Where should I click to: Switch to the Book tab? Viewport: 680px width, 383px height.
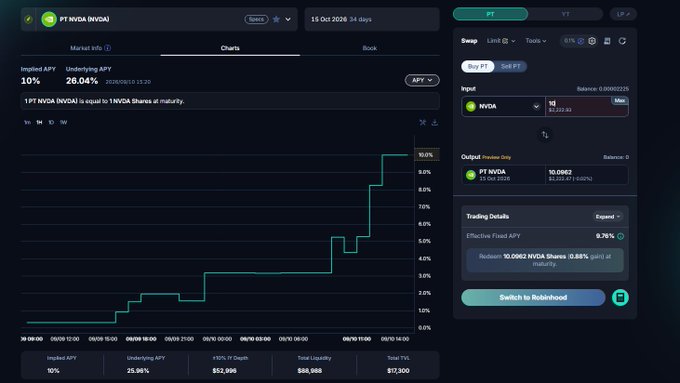[x=369, y=48]
